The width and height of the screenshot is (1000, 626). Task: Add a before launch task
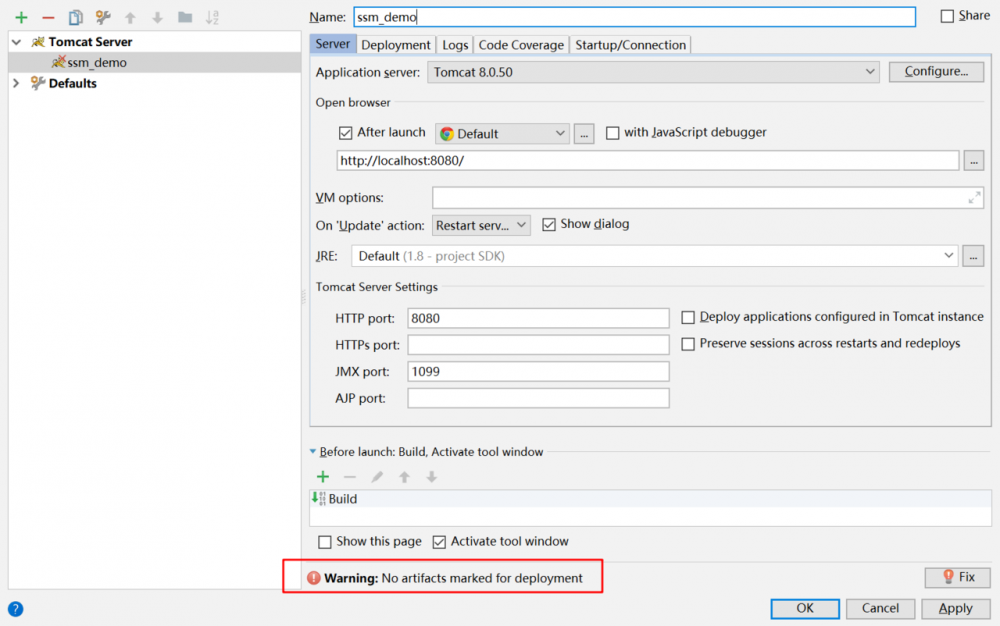click(323, 477)
